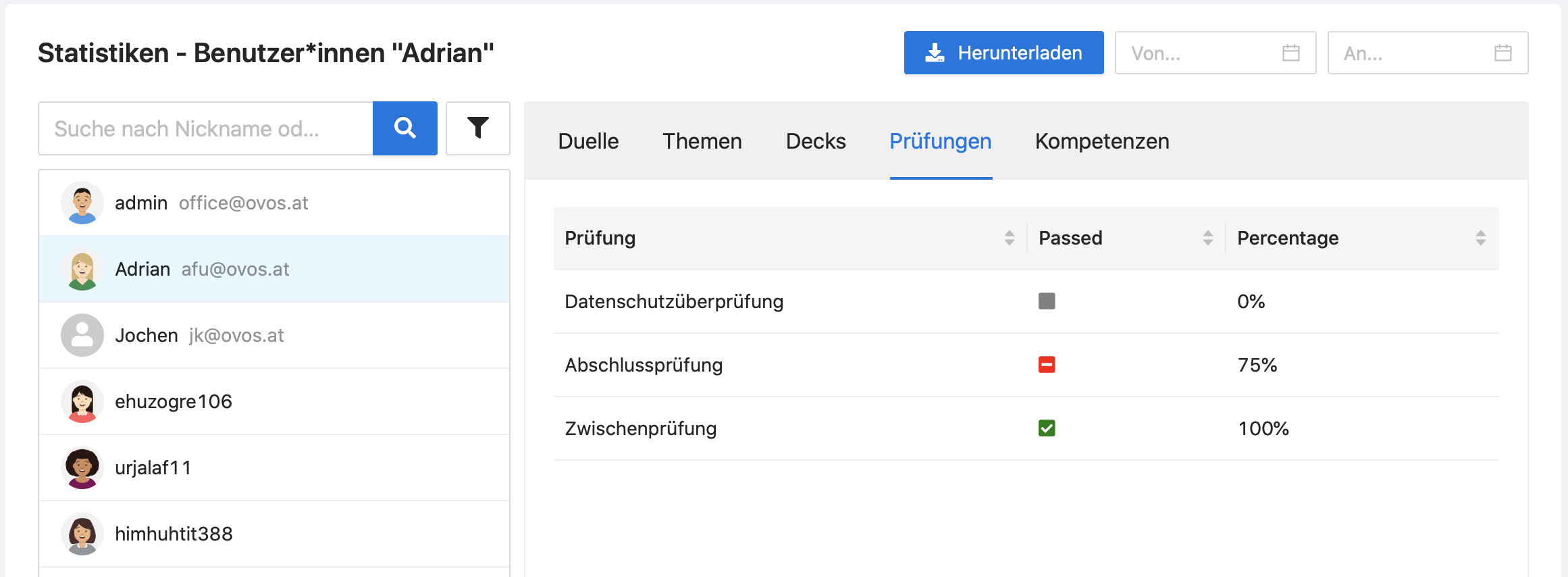Click the 0% percentage value
1568x577 pixels.
click(1251, 301)
